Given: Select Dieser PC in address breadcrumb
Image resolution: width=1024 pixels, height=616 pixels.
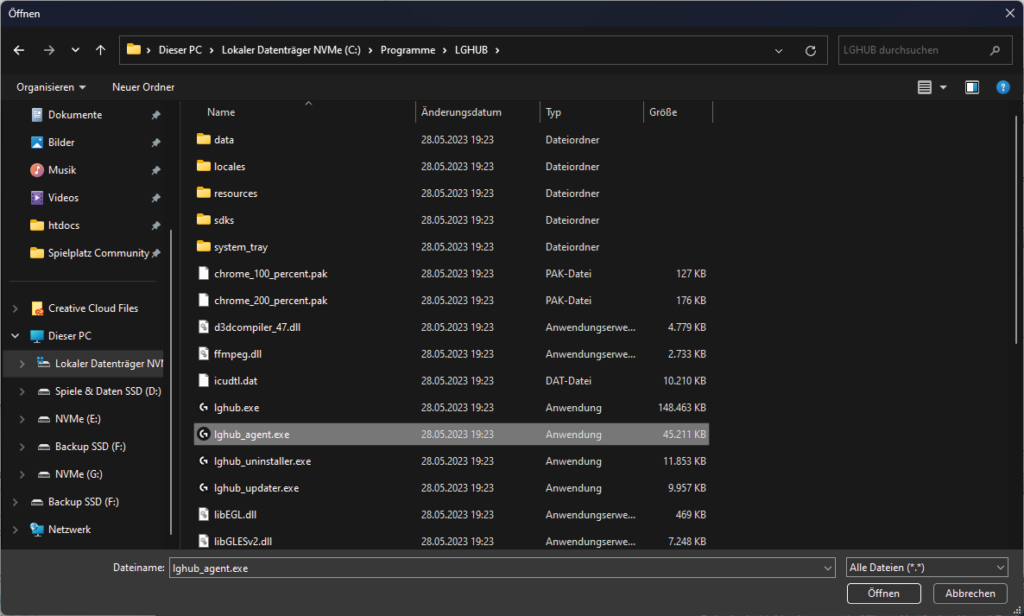Looking at the screenshot, I should coord(180,50).
